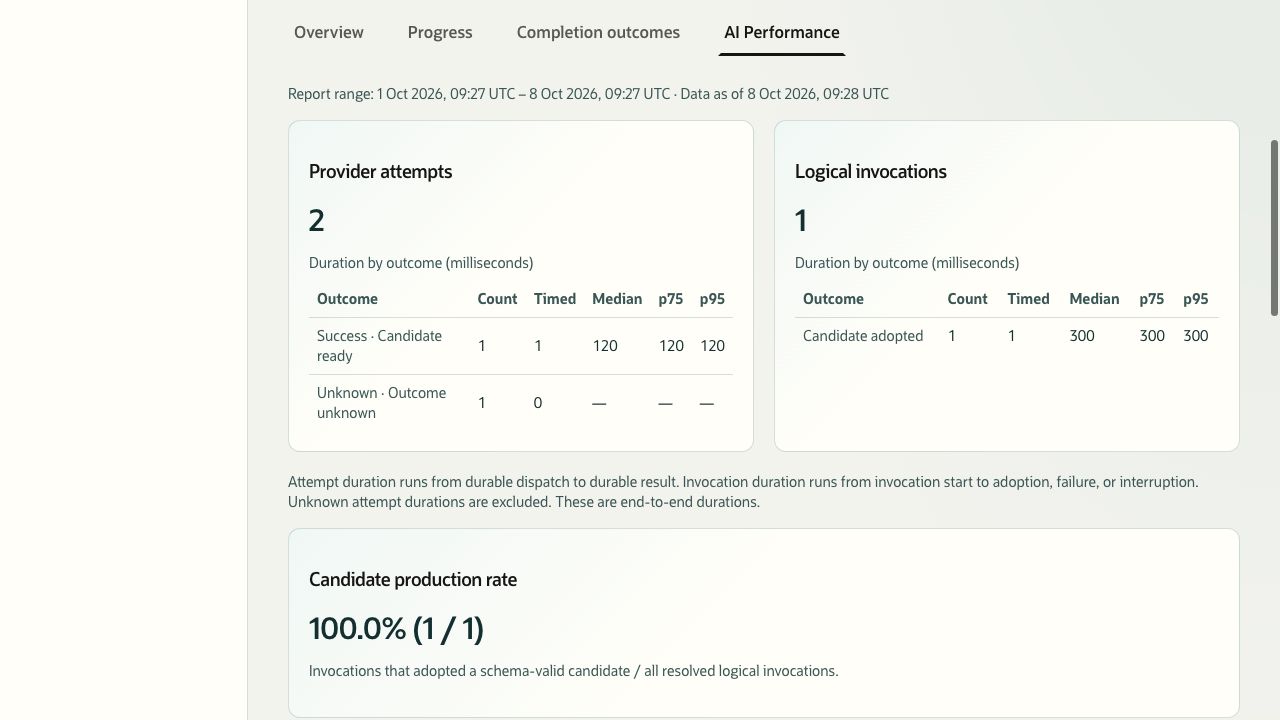Click p95 value 300 in Candidate adopted row
The image size is (1280, 720).
[x=1196, y=336]
